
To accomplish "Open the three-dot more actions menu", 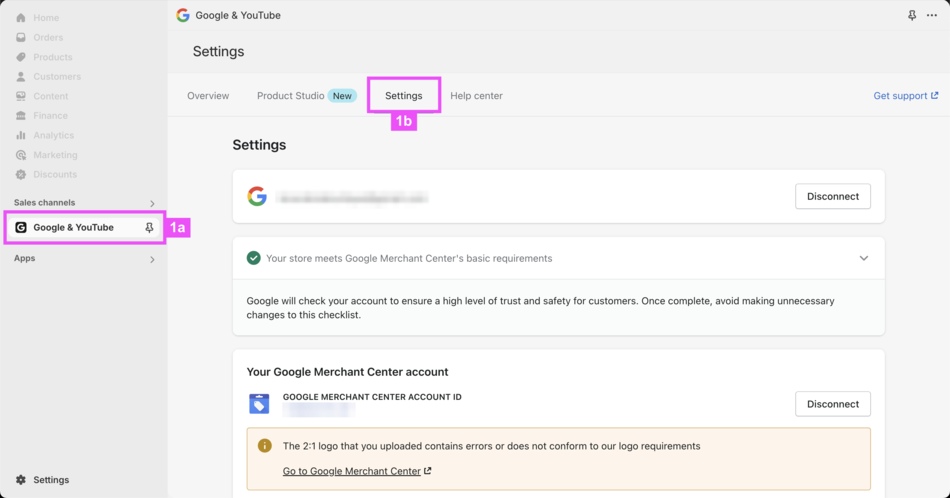I will 932,16.
